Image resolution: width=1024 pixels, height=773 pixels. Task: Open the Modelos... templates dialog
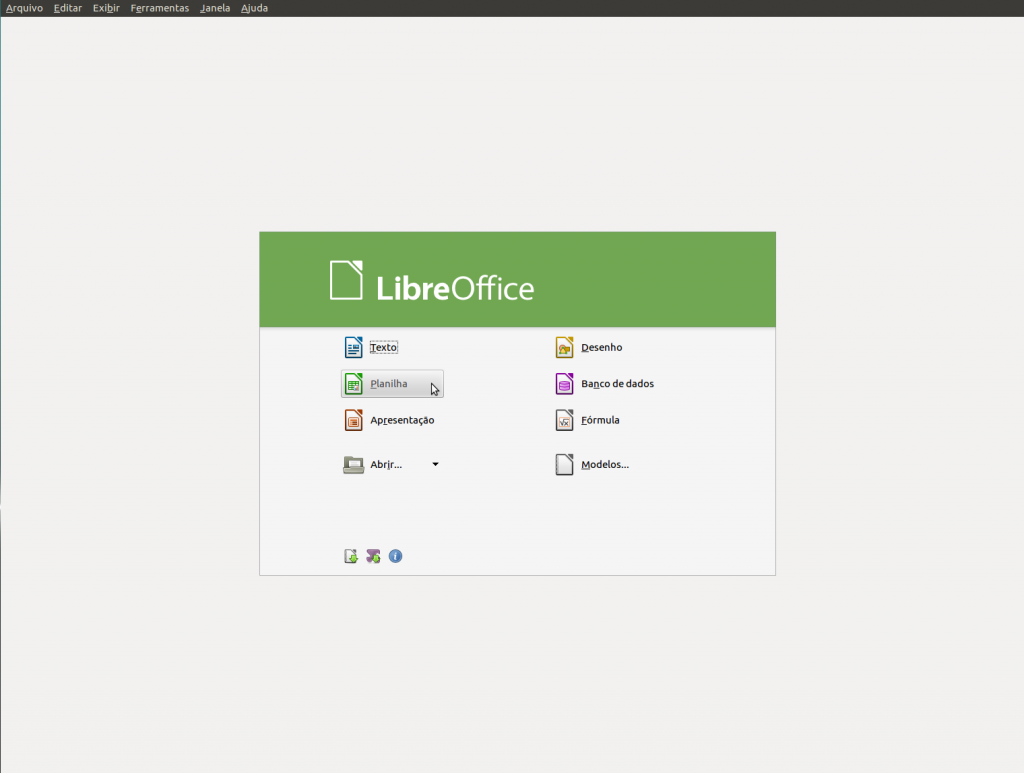pyautogui.click(x=592, y=465)
